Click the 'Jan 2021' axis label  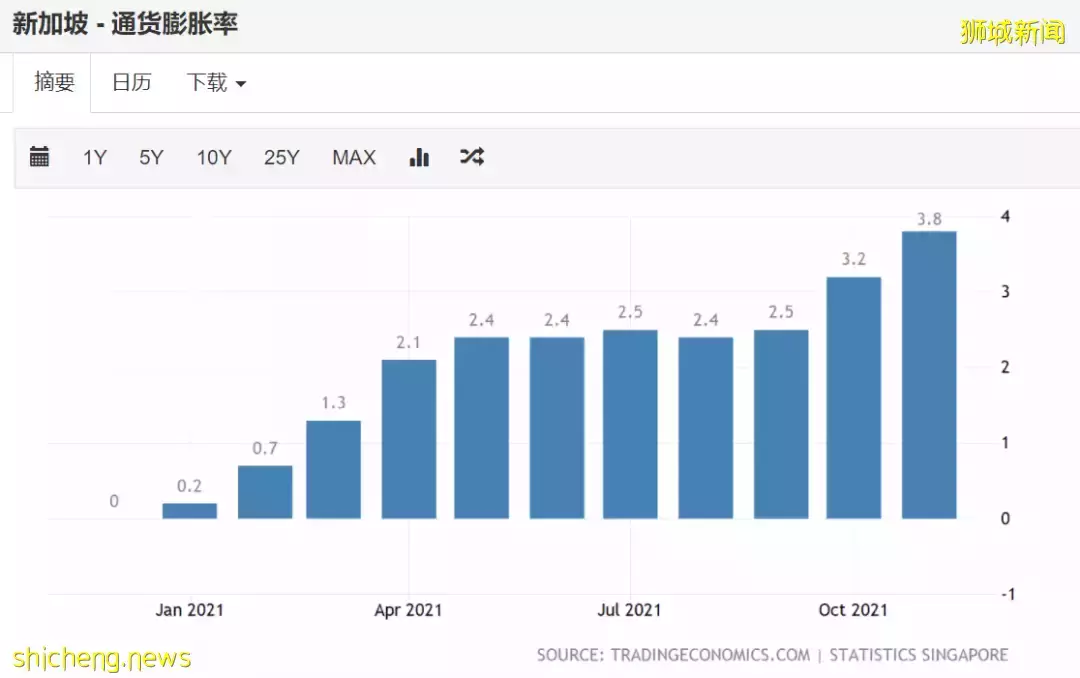(189, 610)
